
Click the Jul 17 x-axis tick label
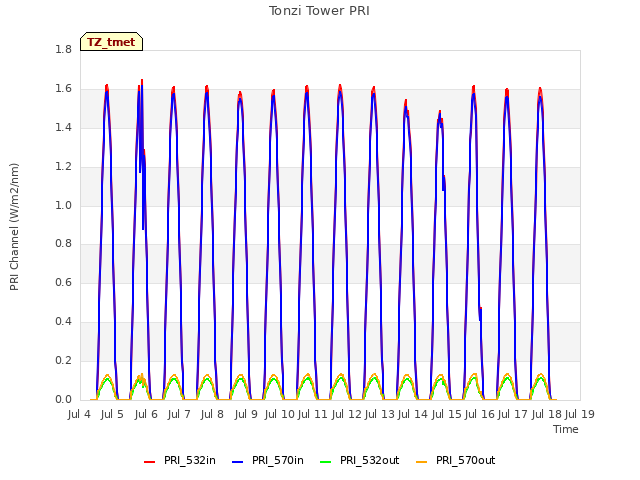point(513,414)
